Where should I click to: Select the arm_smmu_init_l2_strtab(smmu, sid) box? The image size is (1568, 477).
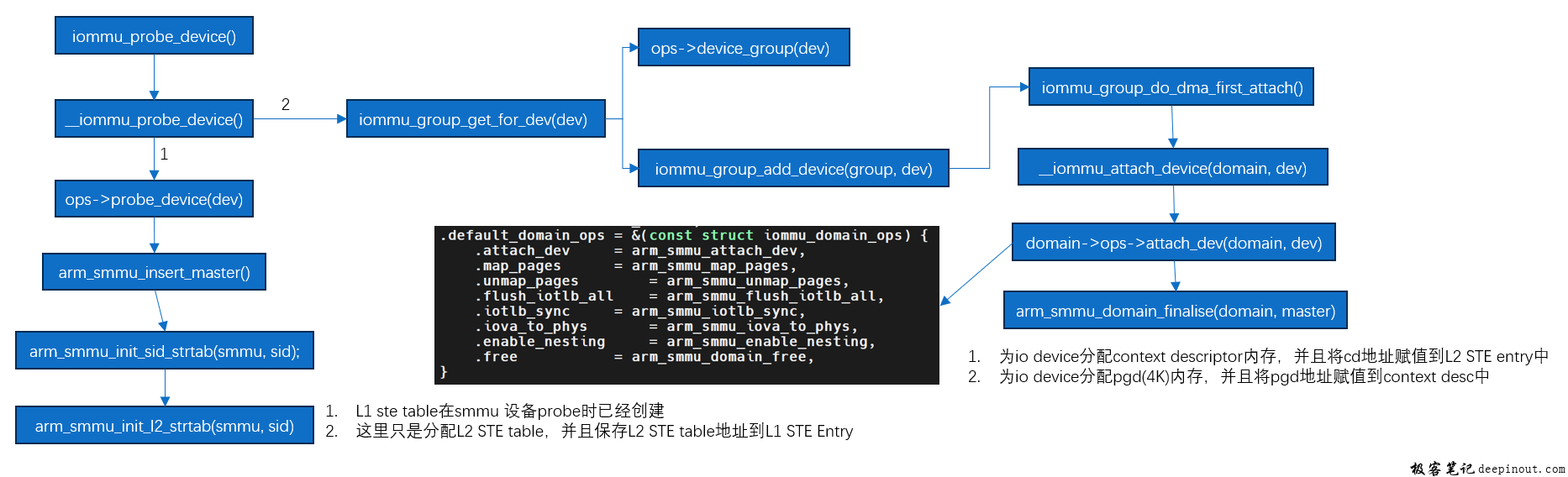pyautogui.click(x=164, y=426)
